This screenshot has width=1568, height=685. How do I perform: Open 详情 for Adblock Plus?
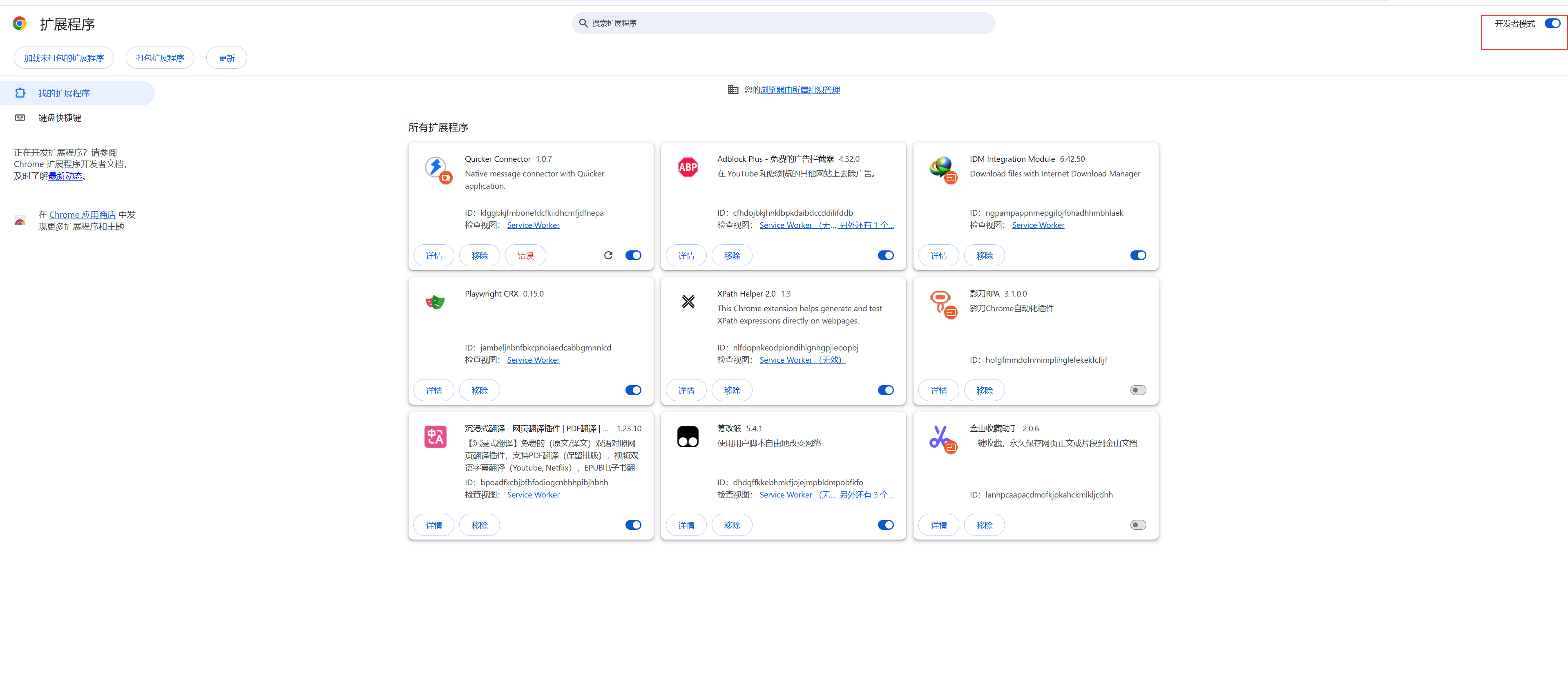click(x=687, y=256)
